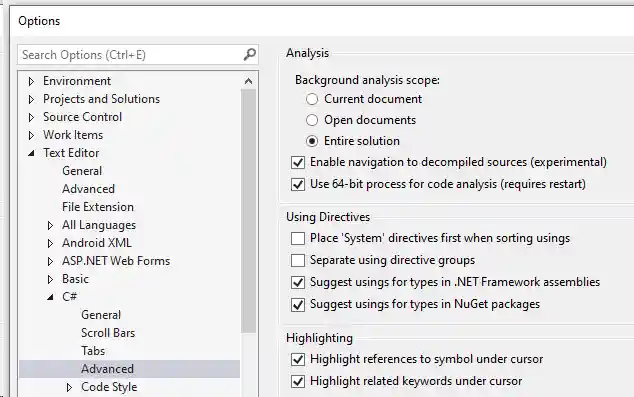Click the Analysis group heading

point(307,53)
